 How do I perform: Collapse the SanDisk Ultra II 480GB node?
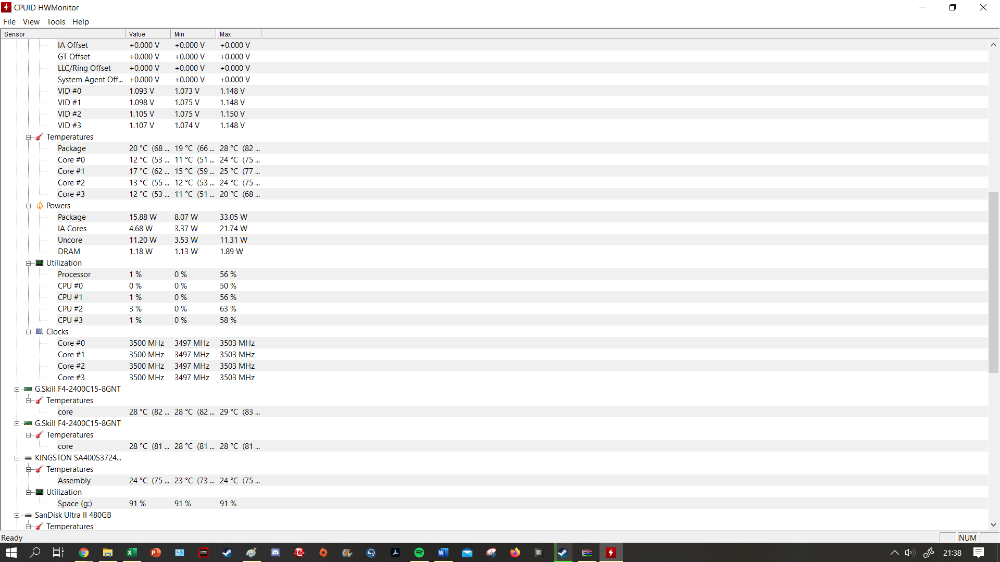tap(17, 515)
